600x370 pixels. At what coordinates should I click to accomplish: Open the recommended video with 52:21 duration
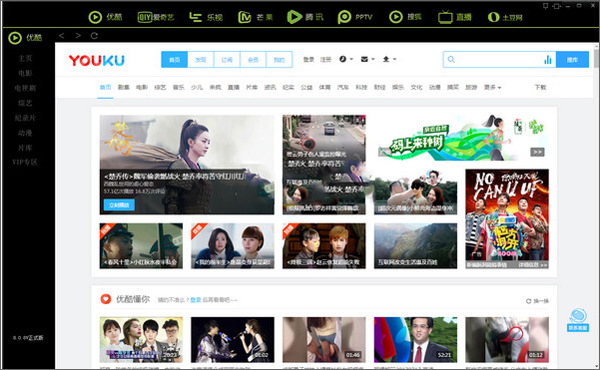click(416, 339)
